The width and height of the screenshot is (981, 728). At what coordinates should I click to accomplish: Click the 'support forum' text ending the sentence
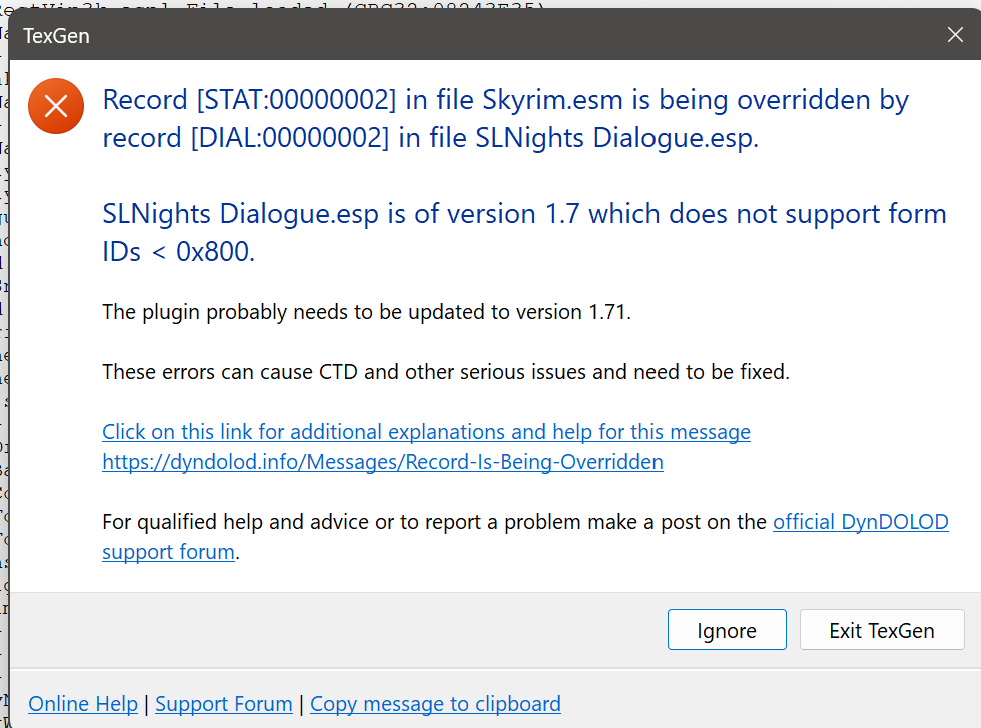168,552
